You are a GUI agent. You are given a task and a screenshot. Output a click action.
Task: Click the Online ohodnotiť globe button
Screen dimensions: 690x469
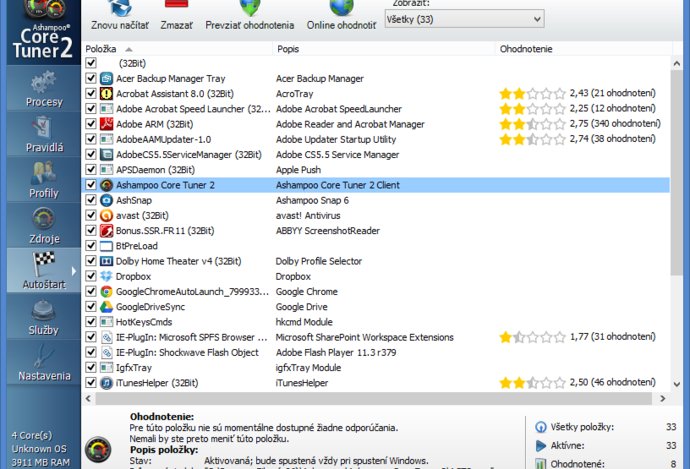(341, 16)
